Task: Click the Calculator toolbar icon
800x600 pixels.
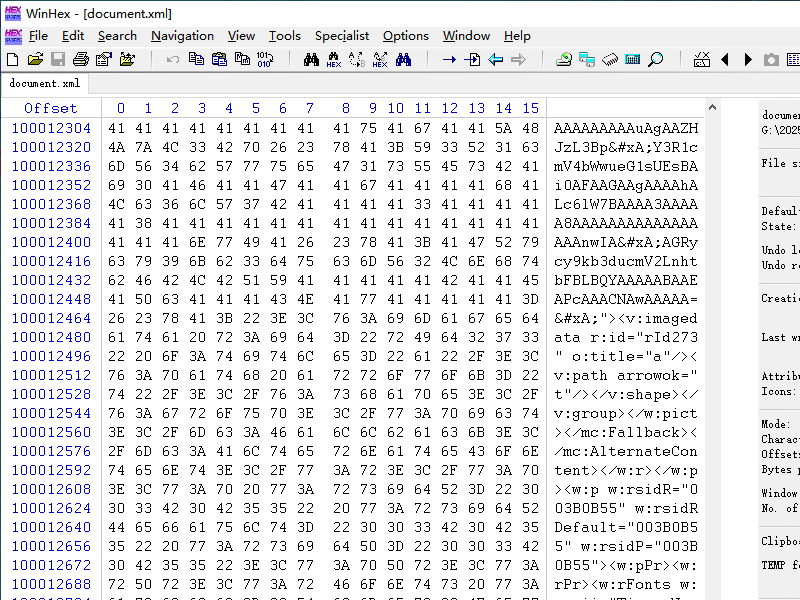Action: [x=633, y=60]
